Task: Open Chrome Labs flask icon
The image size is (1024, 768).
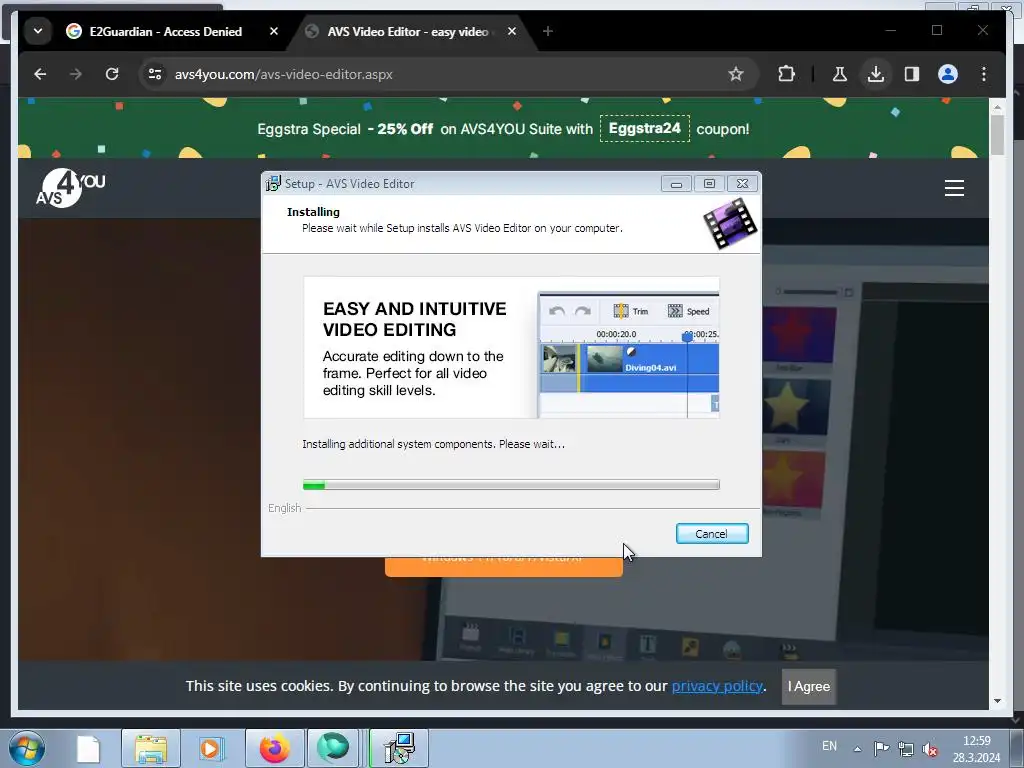Action: 840,74
